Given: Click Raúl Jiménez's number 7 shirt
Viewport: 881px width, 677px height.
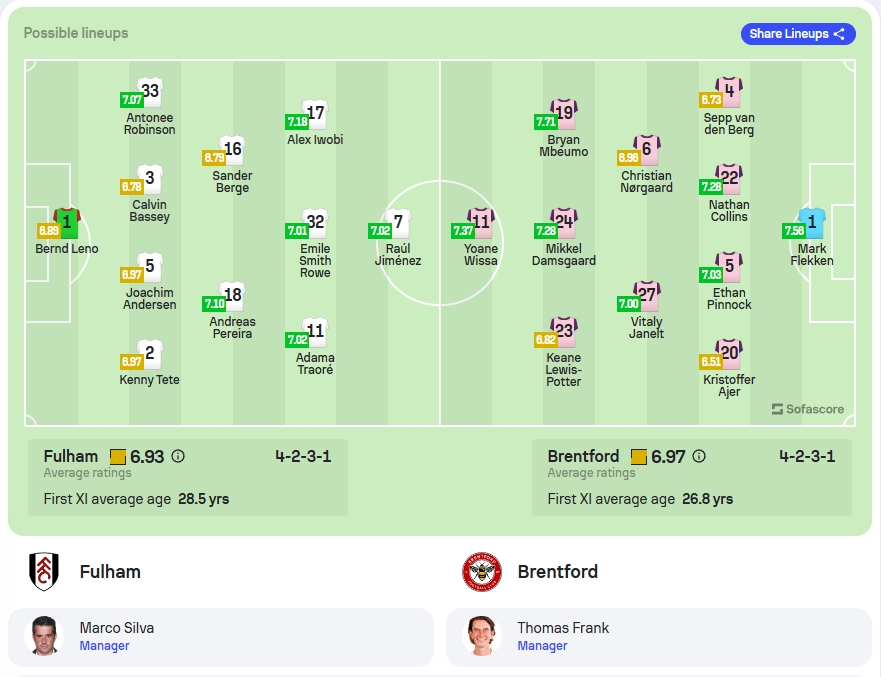Looking at the screenshot, I should 398,222.
